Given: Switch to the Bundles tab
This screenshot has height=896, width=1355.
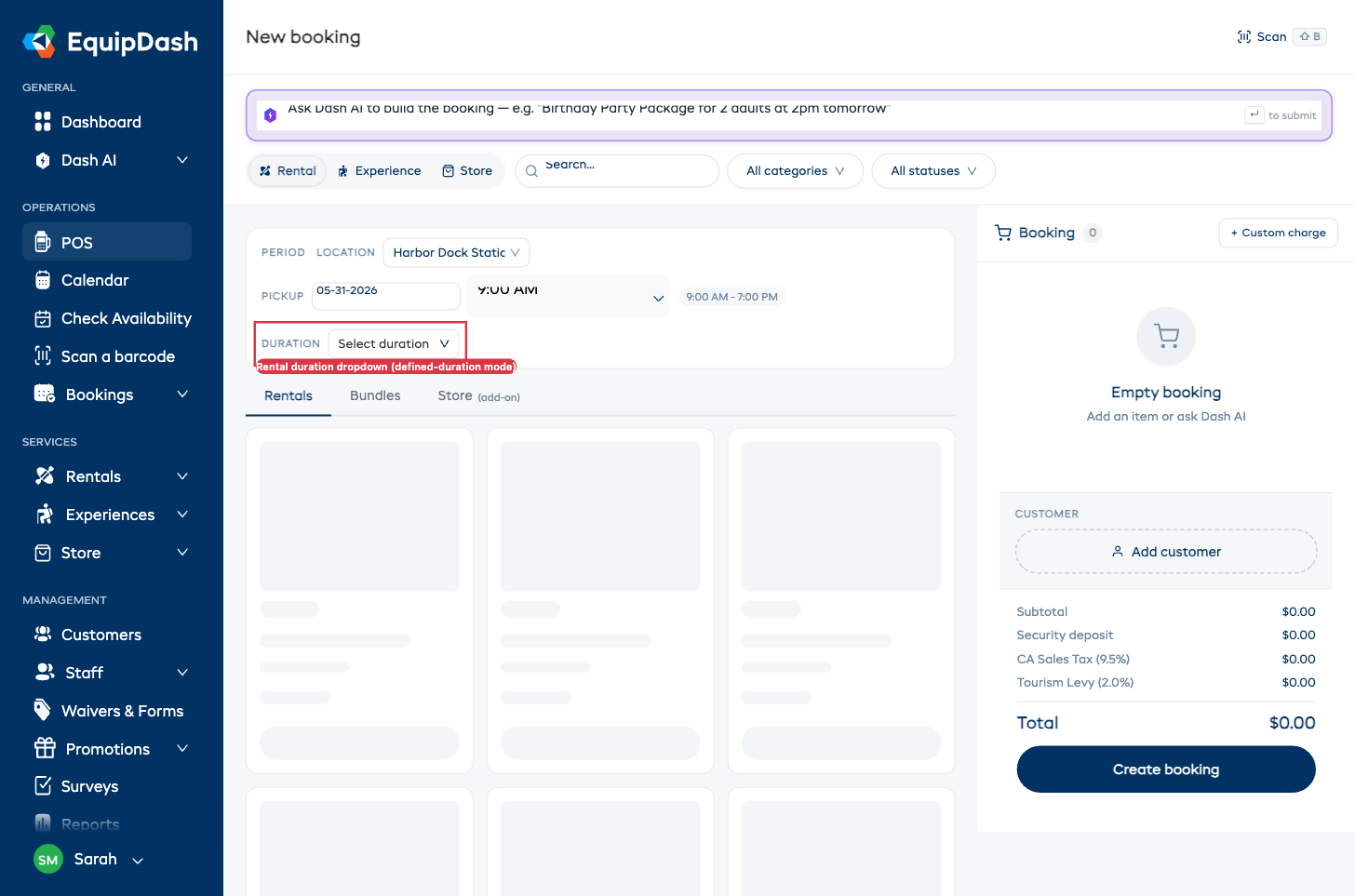Looking at the screenshot, I should click(375, 395).
